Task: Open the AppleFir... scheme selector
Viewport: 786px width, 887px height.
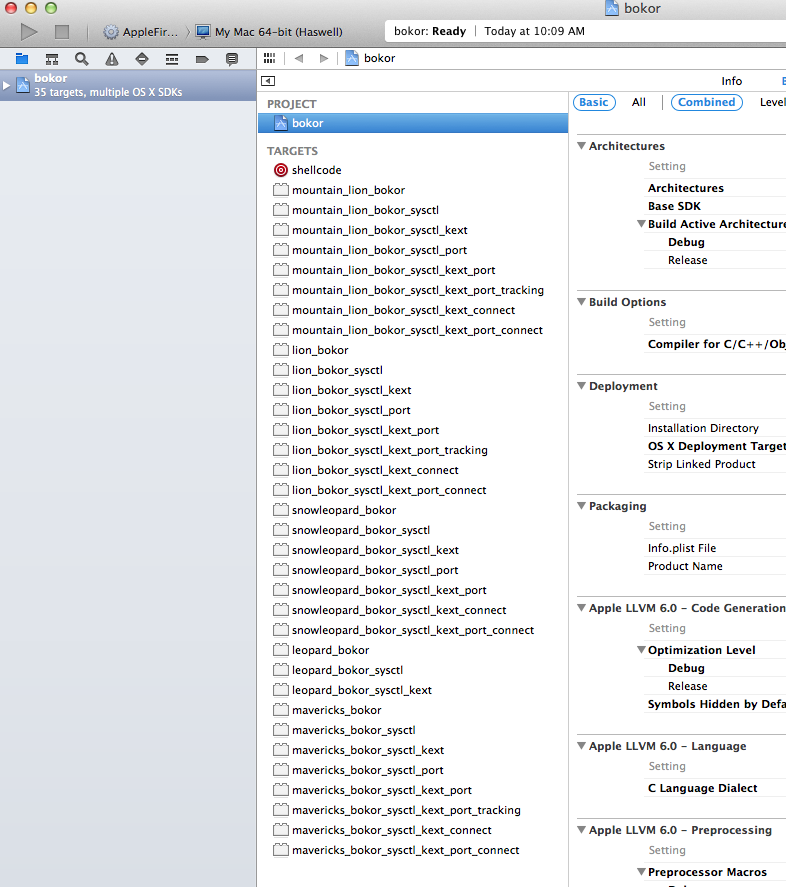Action: 141,32
